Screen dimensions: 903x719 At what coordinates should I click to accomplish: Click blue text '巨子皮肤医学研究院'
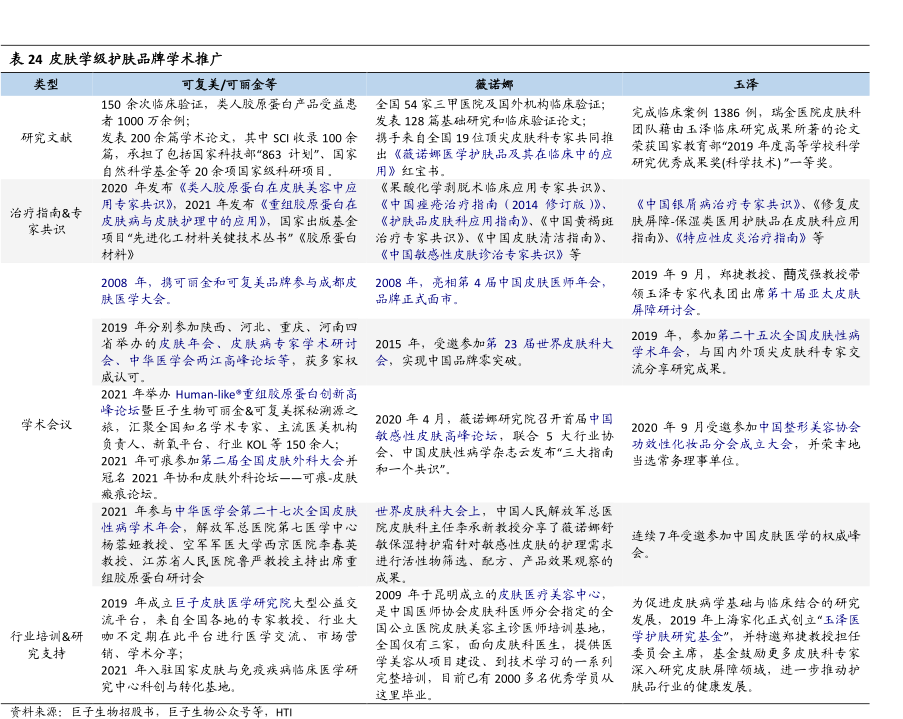point(233,603)
